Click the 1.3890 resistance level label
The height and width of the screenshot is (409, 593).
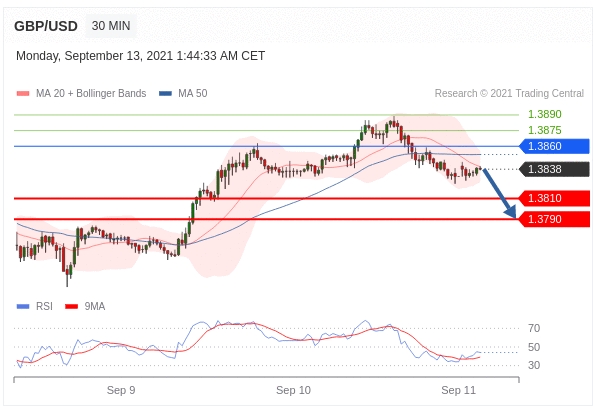click(x=545, y=114)
